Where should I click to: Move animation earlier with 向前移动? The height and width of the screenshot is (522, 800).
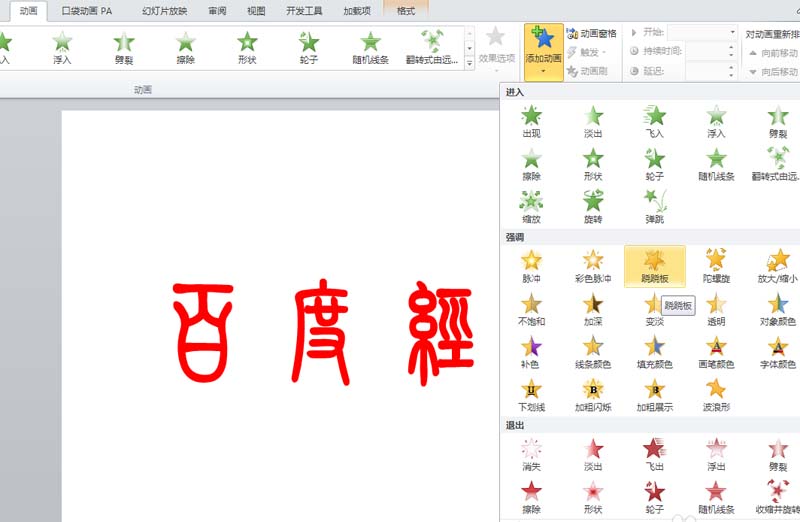pyautogui.click(x=773, y=53)
